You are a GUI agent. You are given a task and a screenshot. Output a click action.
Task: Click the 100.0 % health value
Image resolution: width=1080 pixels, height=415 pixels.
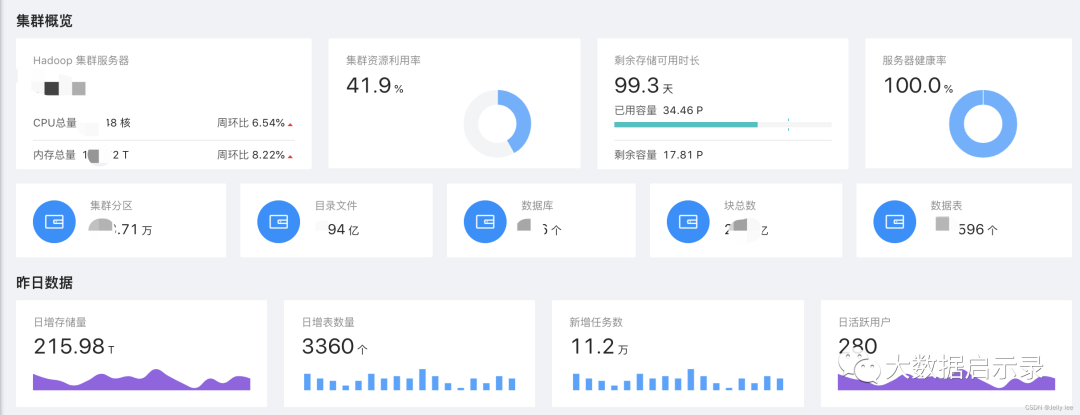click(918, 86)
